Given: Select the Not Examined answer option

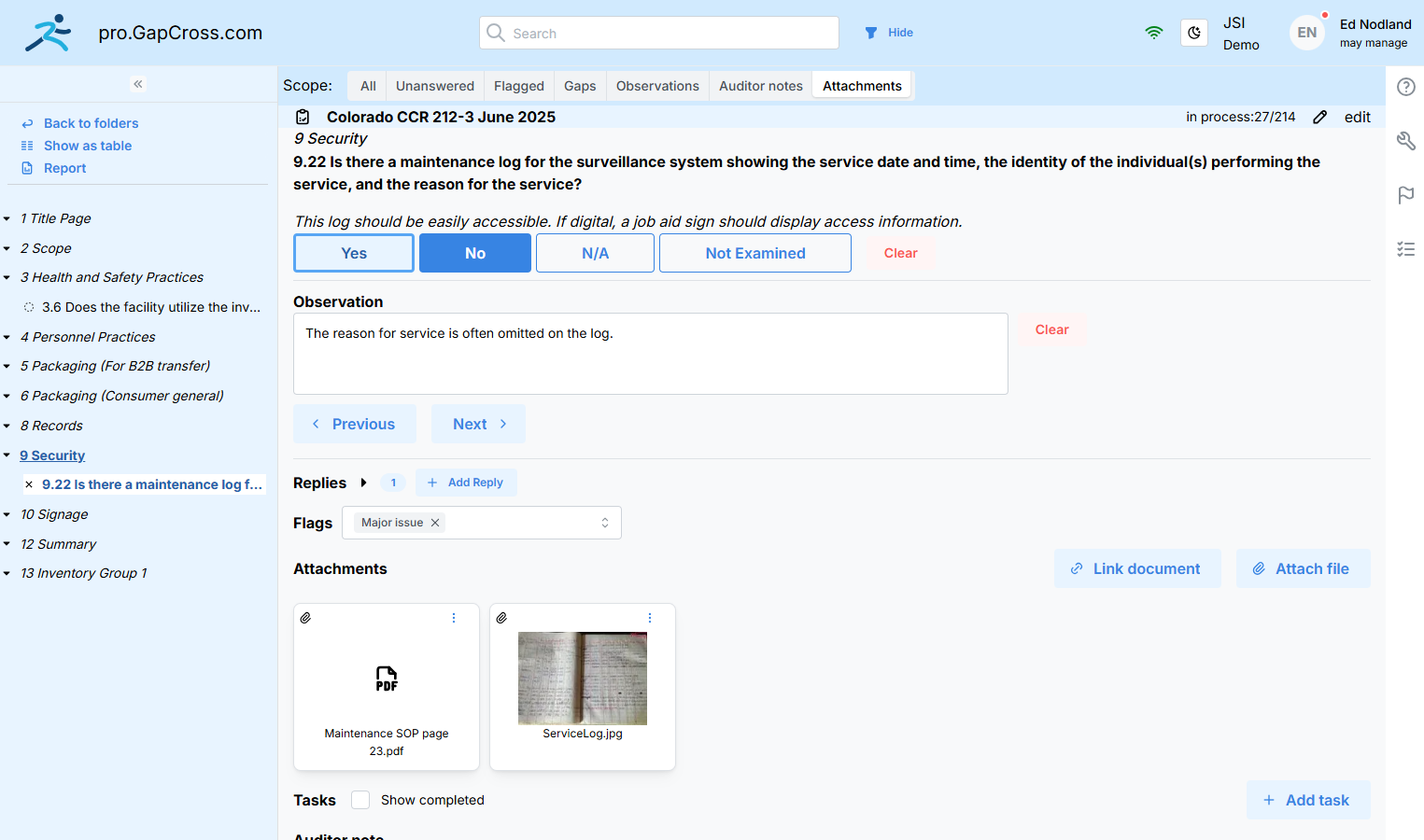Looking at the screenshot, I should (x=754, y=253).
